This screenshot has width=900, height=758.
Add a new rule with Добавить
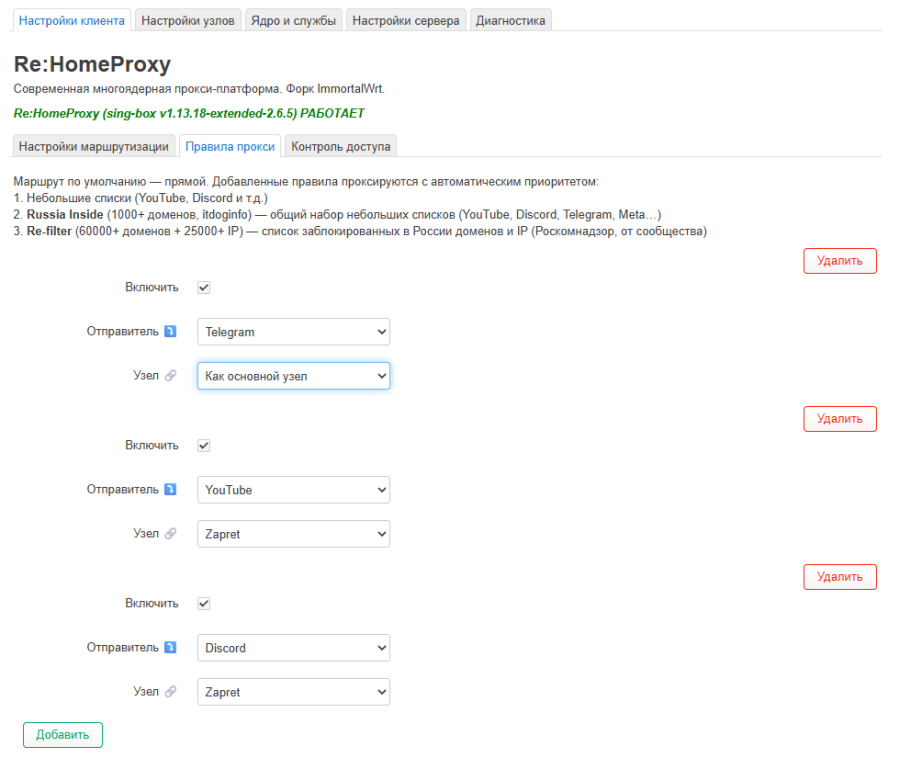click(x=63, y=735)
